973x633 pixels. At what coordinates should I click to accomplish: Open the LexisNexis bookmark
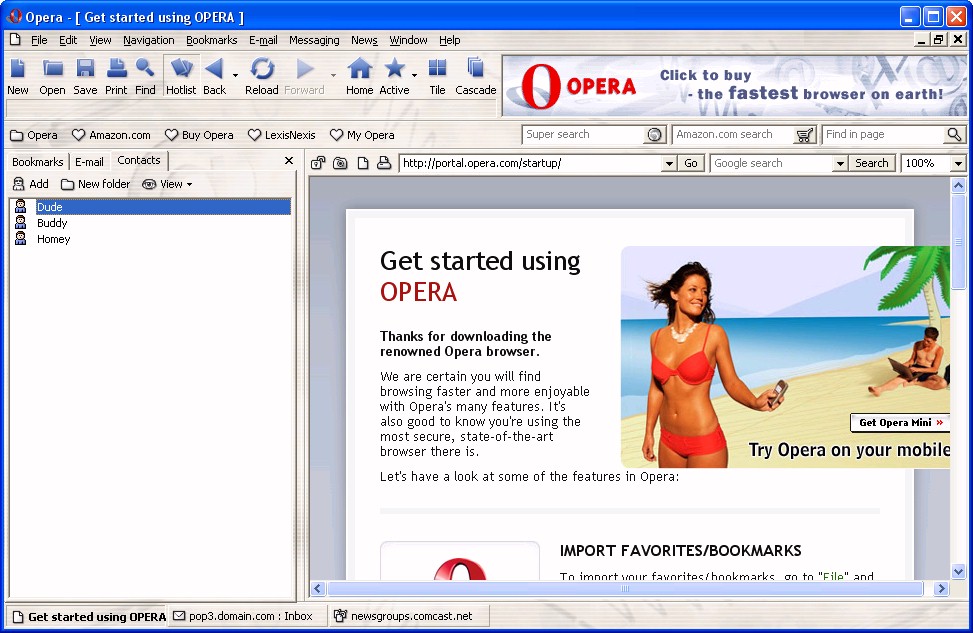(282, 135)
